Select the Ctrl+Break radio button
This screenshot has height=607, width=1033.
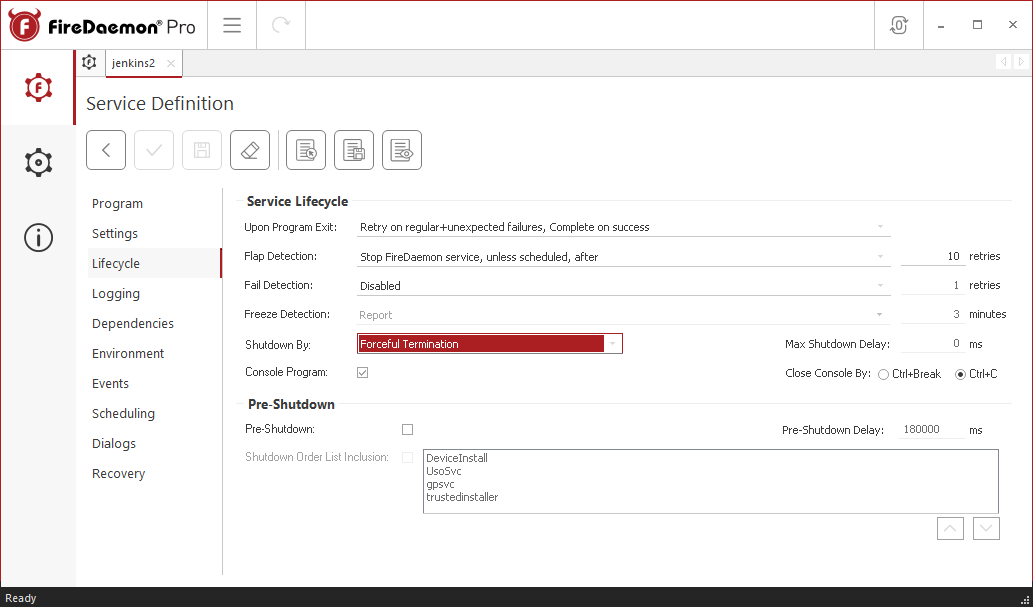883,374
